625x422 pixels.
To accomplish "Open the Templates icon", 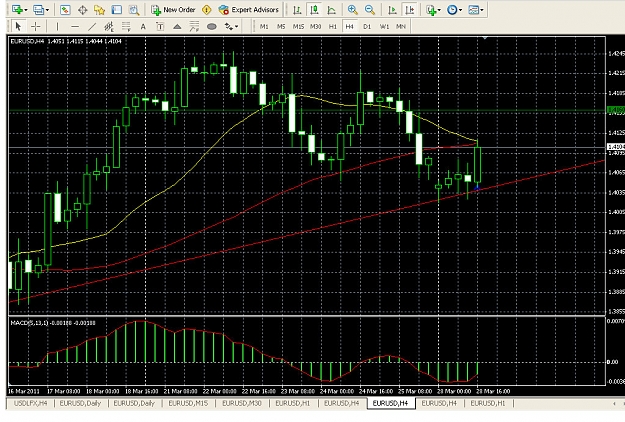I will point(473,10).
